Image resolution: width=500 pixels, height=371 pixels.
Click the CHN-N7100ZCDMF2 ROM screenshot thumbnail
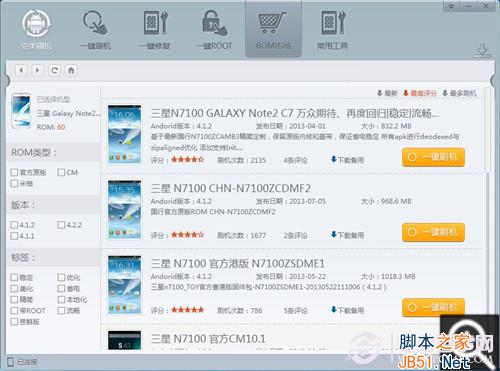click(x=124, y=209)
